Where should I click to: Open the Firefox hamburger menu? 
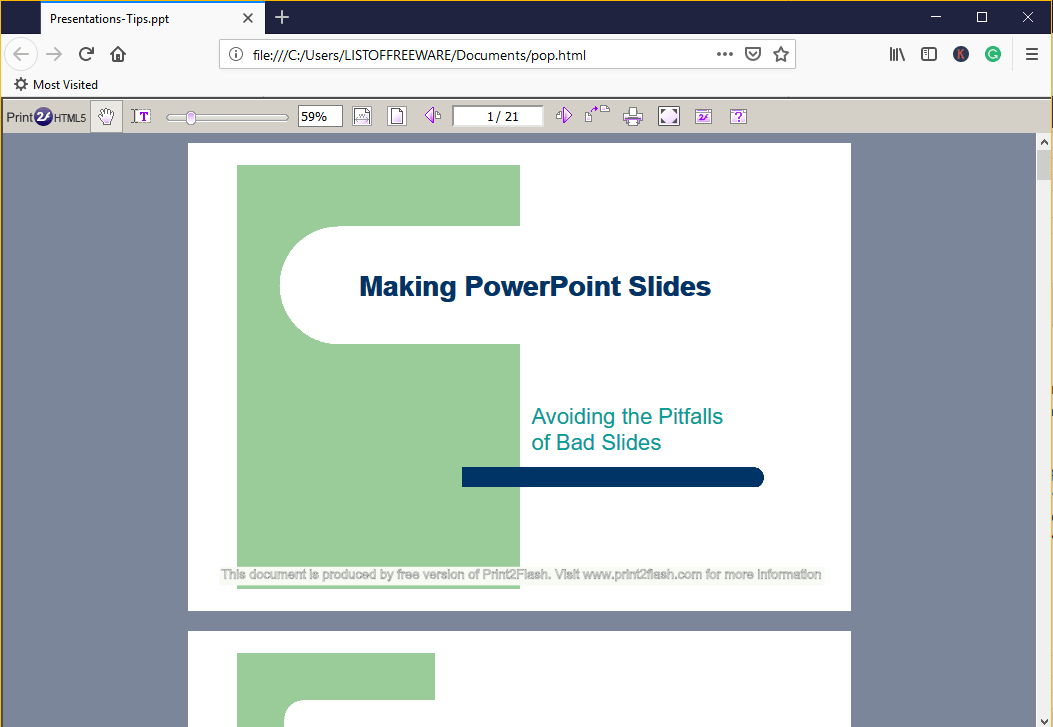click(1032, 54)
